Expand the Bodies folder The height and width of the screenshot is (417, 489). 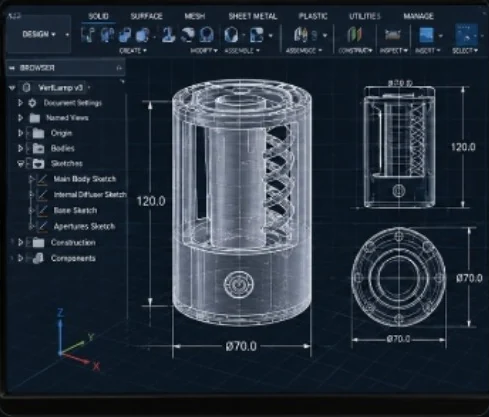[x=20, y=148]
